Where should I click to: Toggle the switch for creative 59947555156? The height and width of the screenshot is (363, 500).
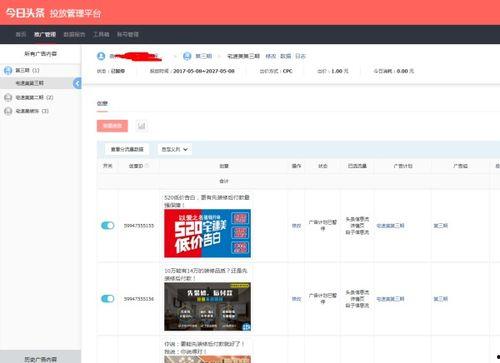click(108, 299)
